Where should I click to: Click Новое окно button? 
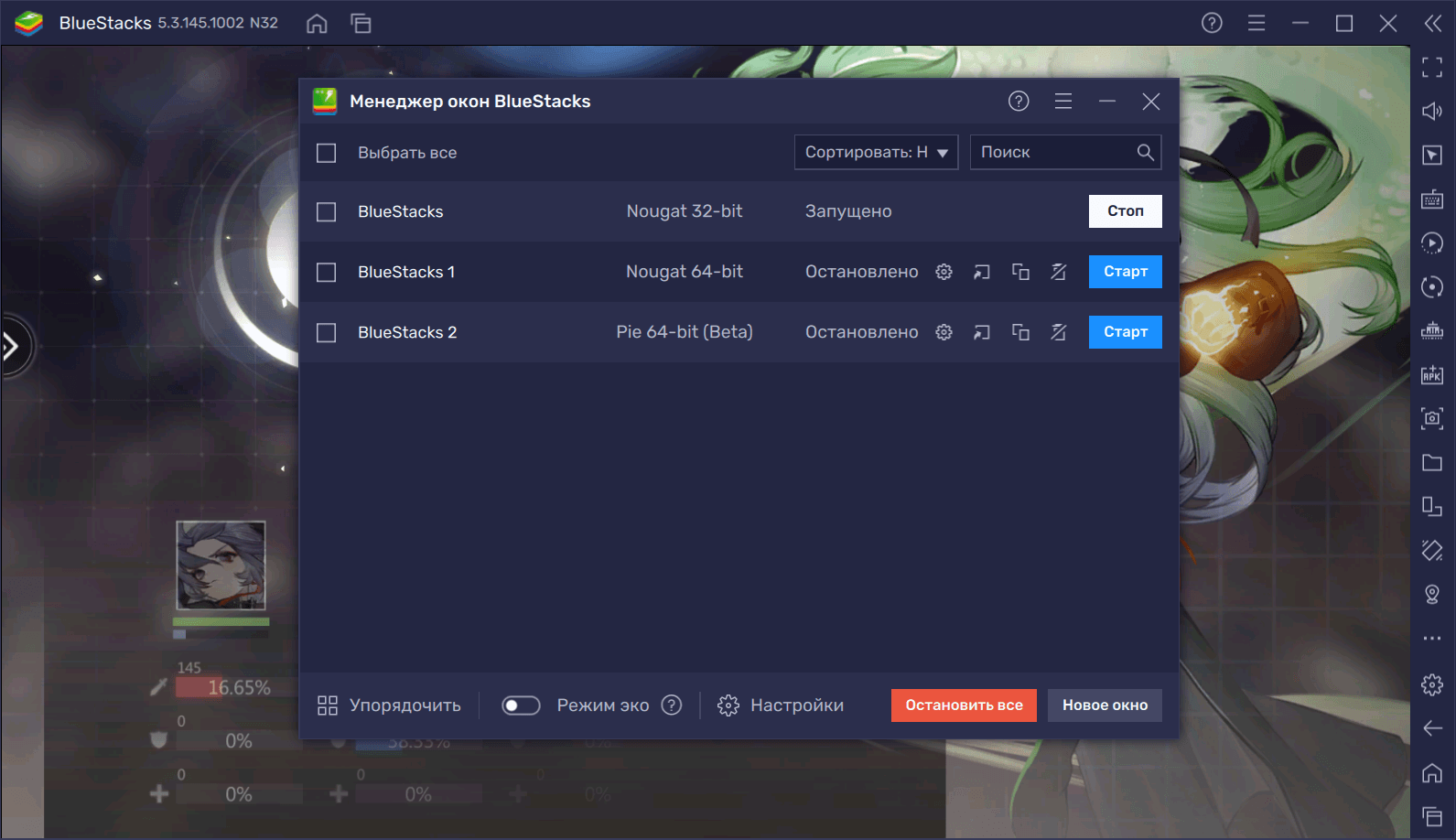(x=1105, y=705)
